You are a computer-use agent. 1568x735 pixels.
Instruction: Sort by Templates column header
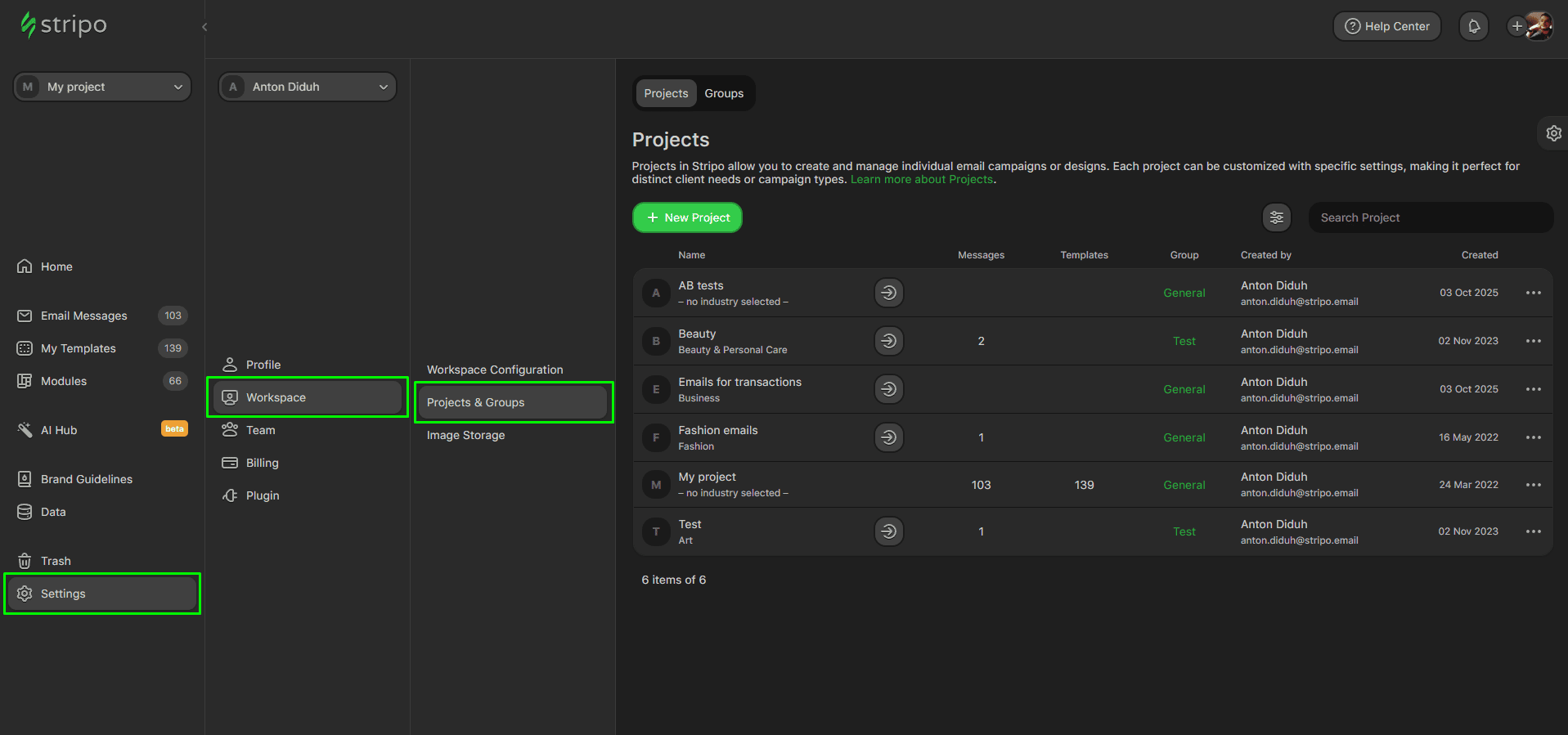pos(1084,255)
